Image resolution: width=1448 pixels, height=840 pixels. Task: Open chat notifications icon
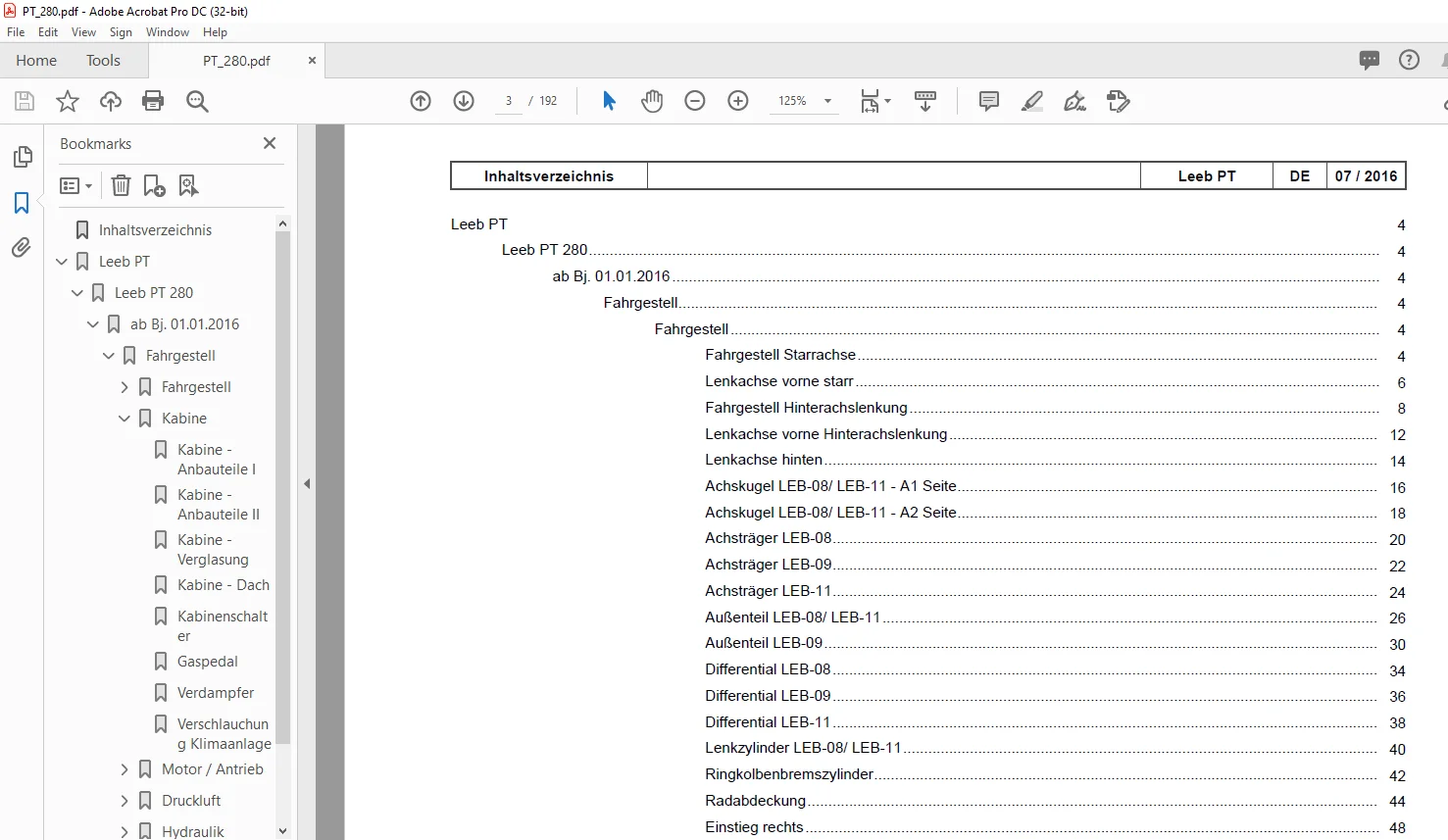pyautogui.click(x=1370, y=60)
